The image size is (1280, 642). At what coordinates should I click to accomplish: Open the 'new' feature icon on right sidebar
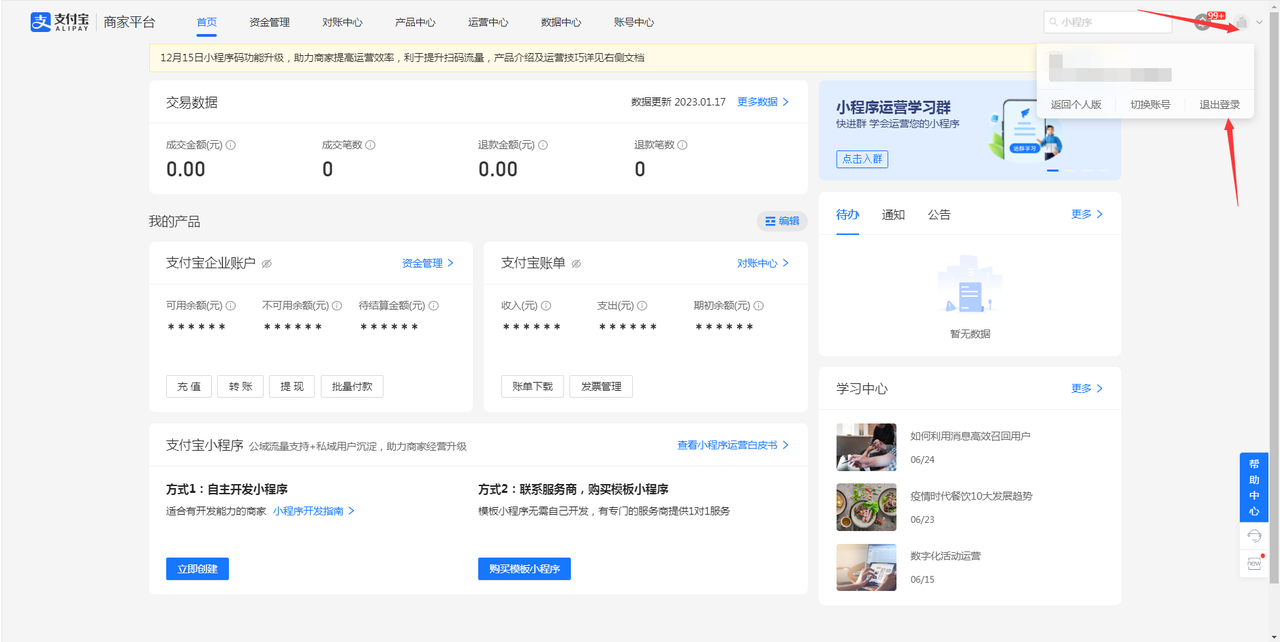pos(1254,563)
